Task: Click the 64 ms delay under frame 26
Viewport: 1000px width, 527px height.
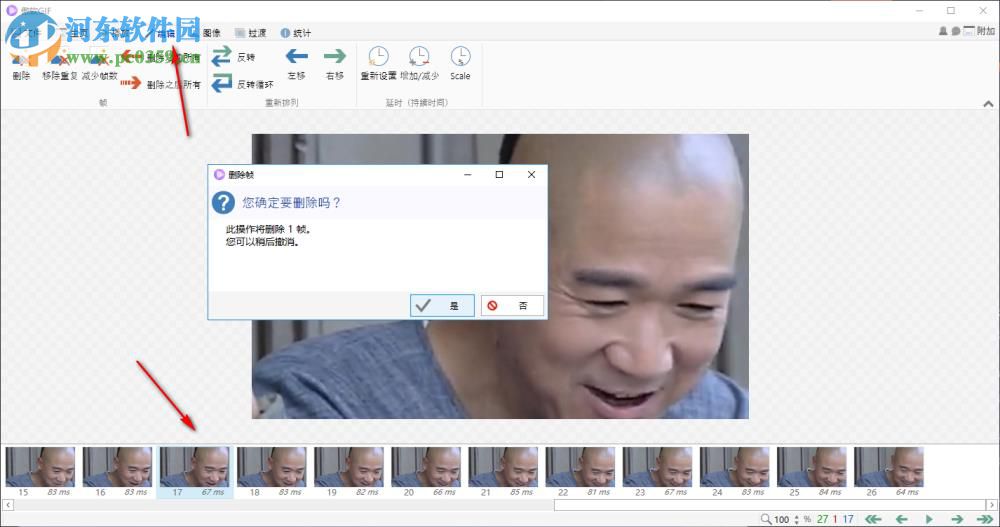Action: point(908,493)
